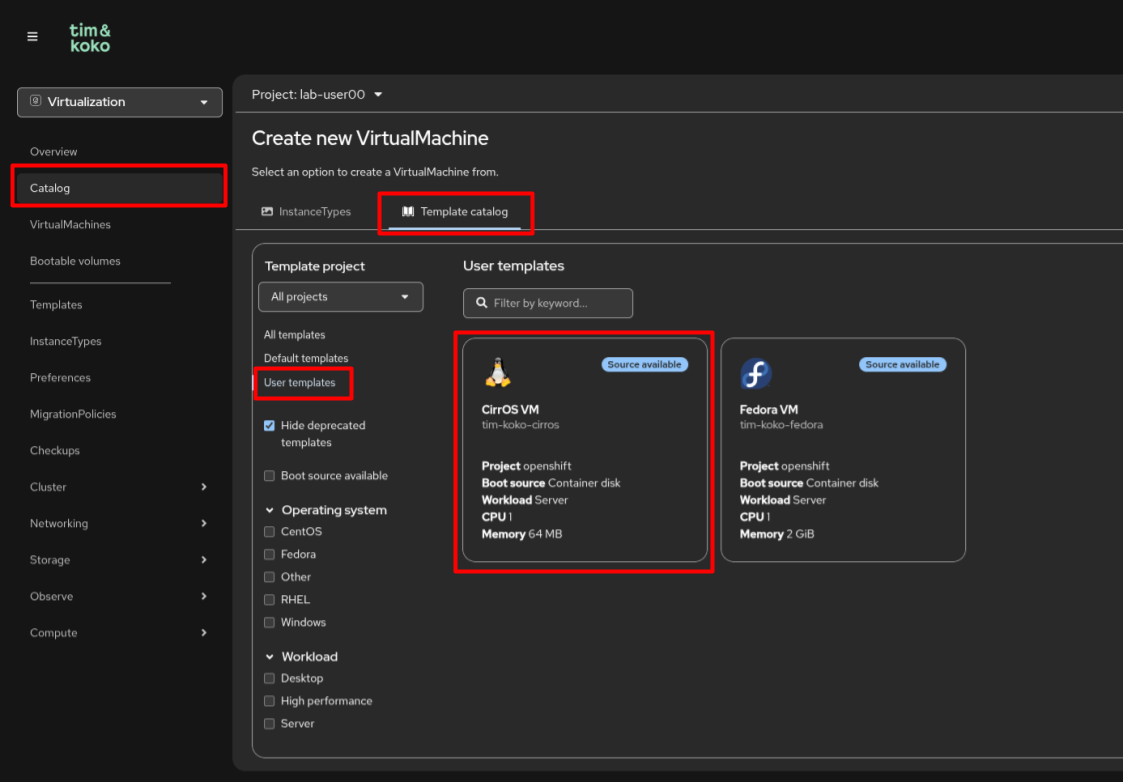Expand the Networking navigation section
The height and width of the screenshot is (782, 1123).
(x=120, y=523)
